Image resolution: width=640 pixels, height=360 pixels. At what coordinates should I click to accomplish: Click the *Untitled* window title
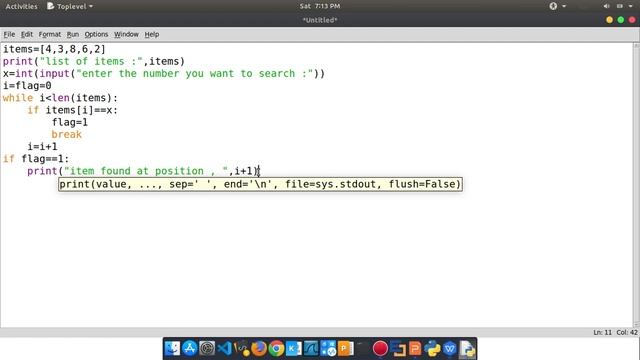pos(320,20)
